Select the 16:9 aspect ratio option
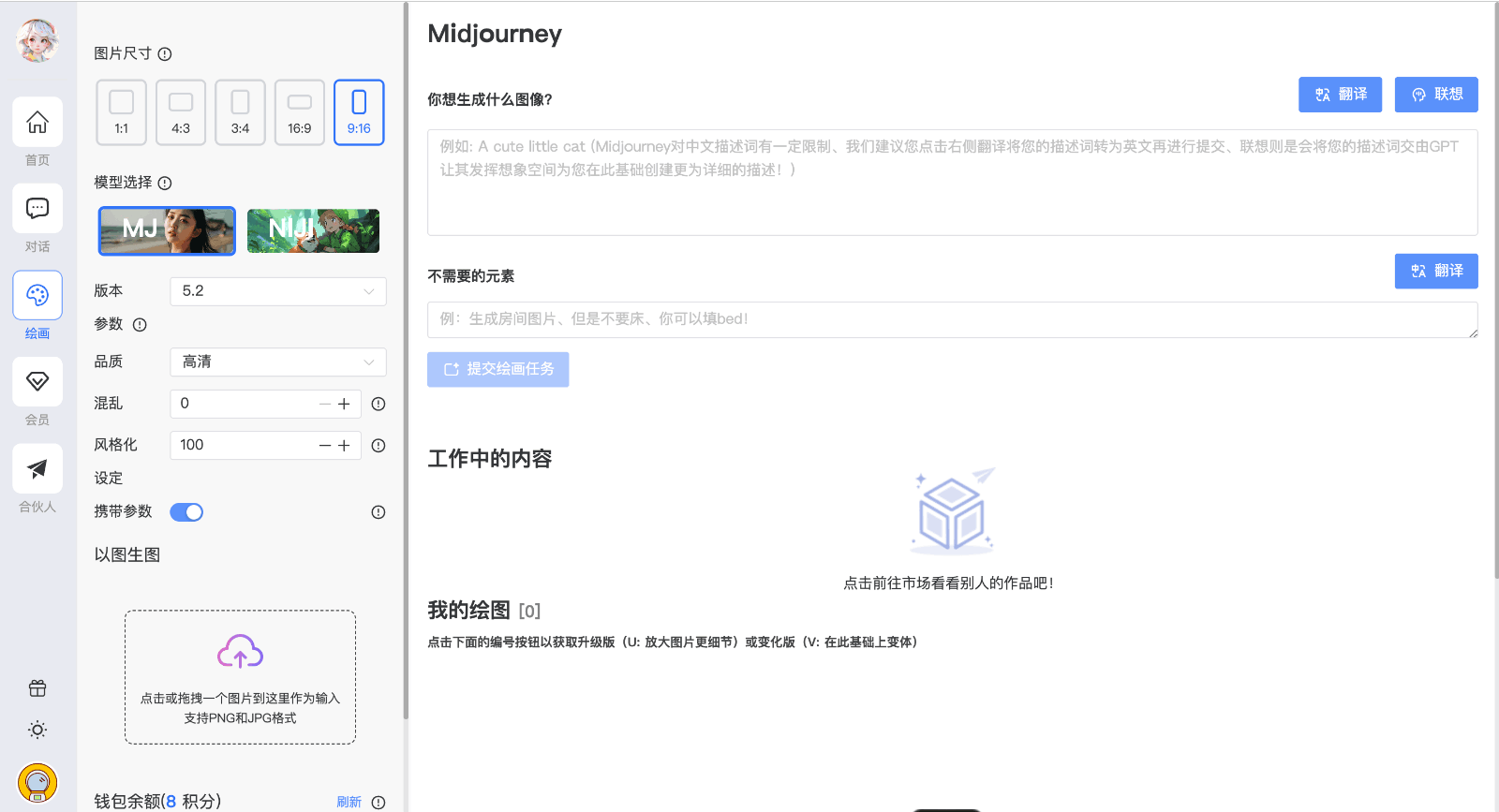The width and height of the screenshot is (1499, 812). coord(300,112)
